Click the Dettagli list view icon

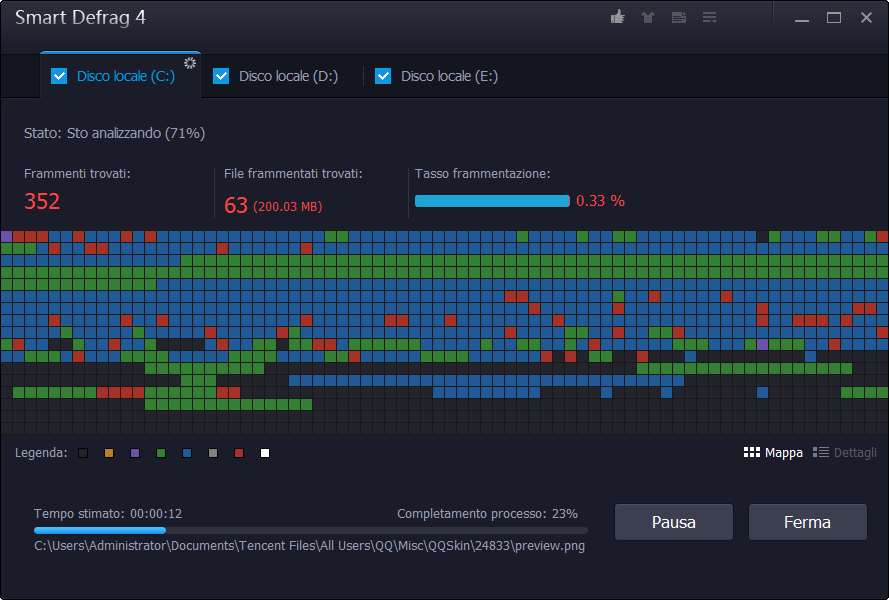click(821, 452)
